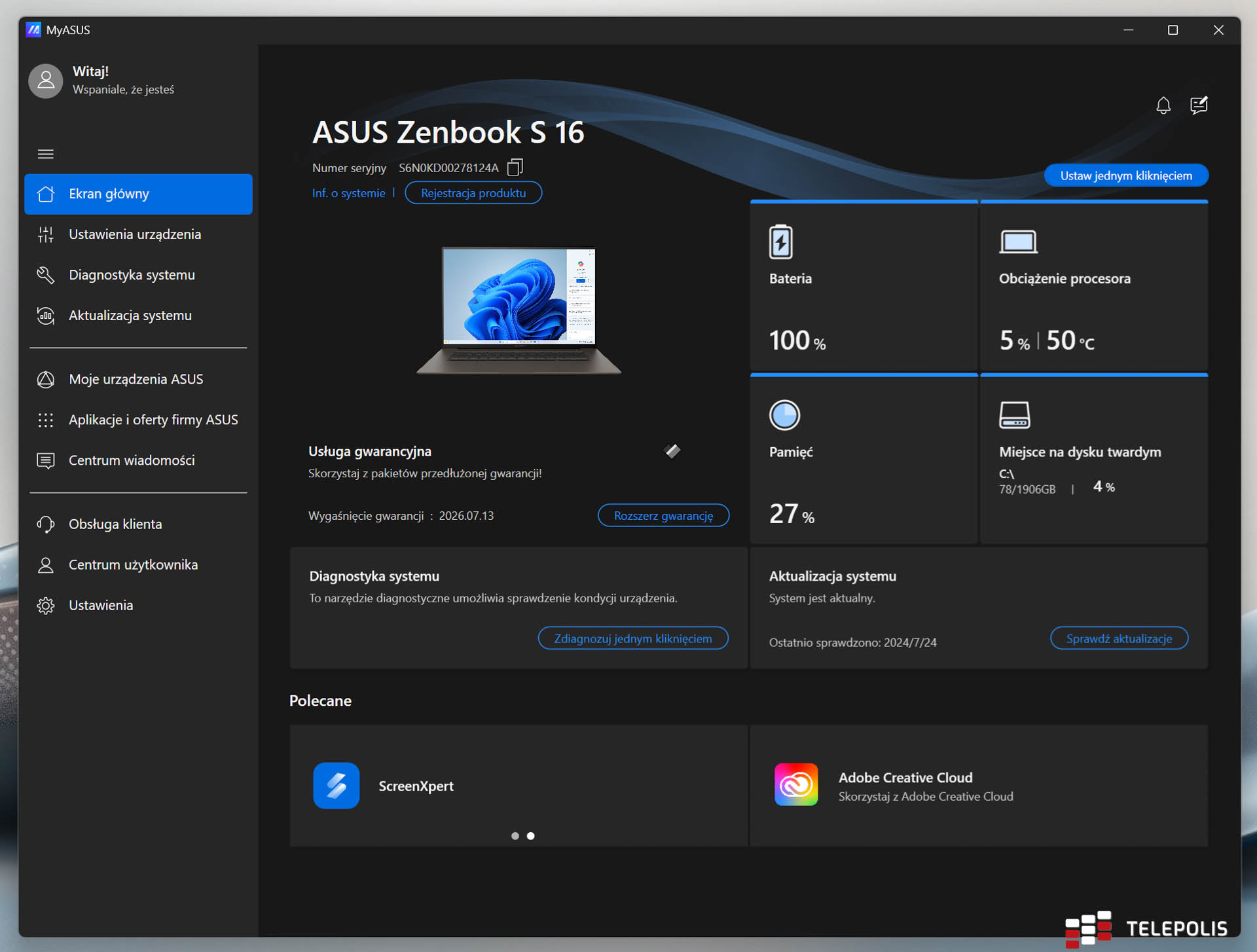Screen dimensions: 1257x952
Task: Open Aktualizacja systemu in sidebar
Action: pyautogui.click(x=130, y=316)
